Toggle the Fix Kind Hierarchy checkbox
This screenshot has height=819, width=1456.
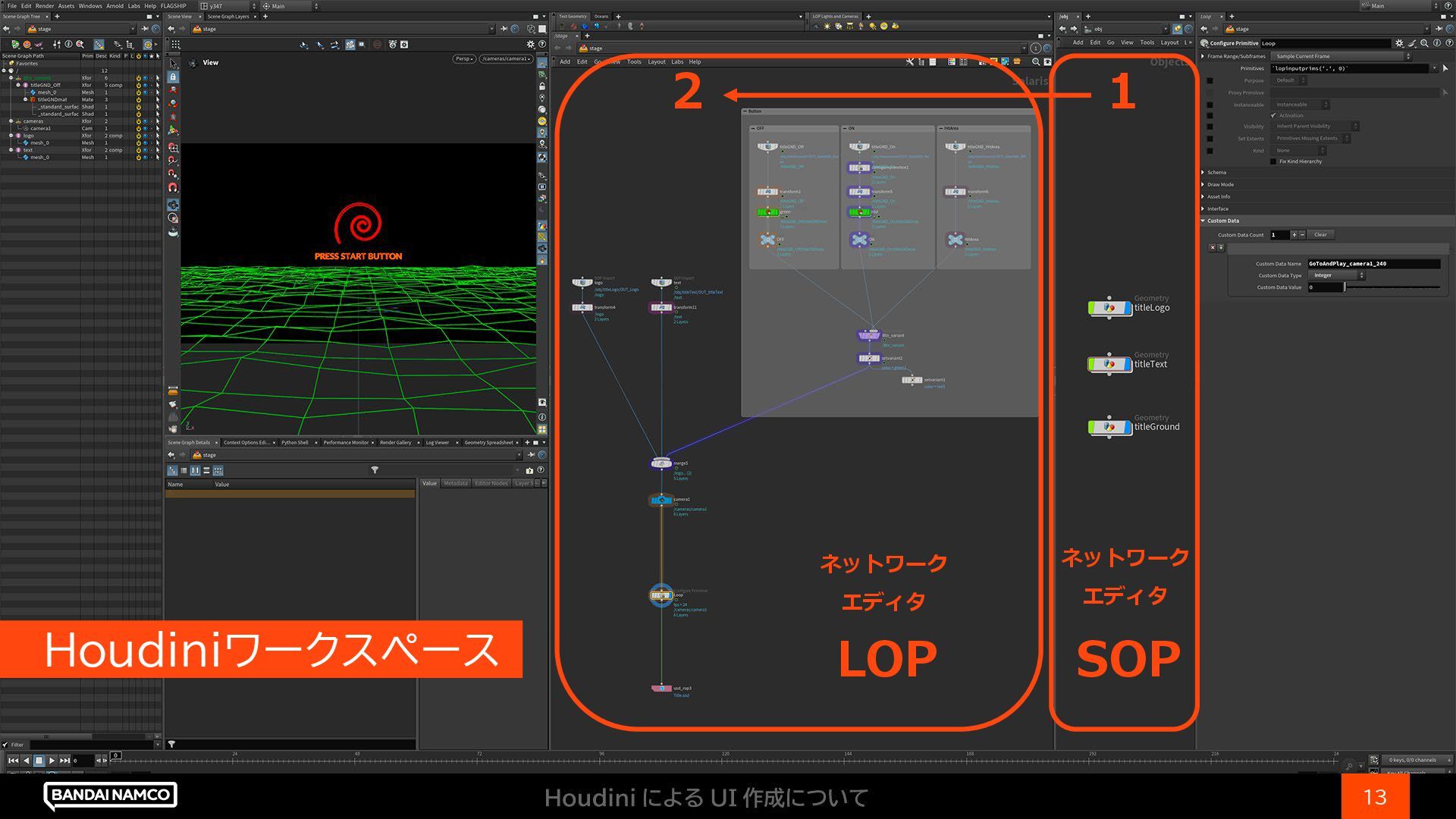click(x=1273, y=162)
